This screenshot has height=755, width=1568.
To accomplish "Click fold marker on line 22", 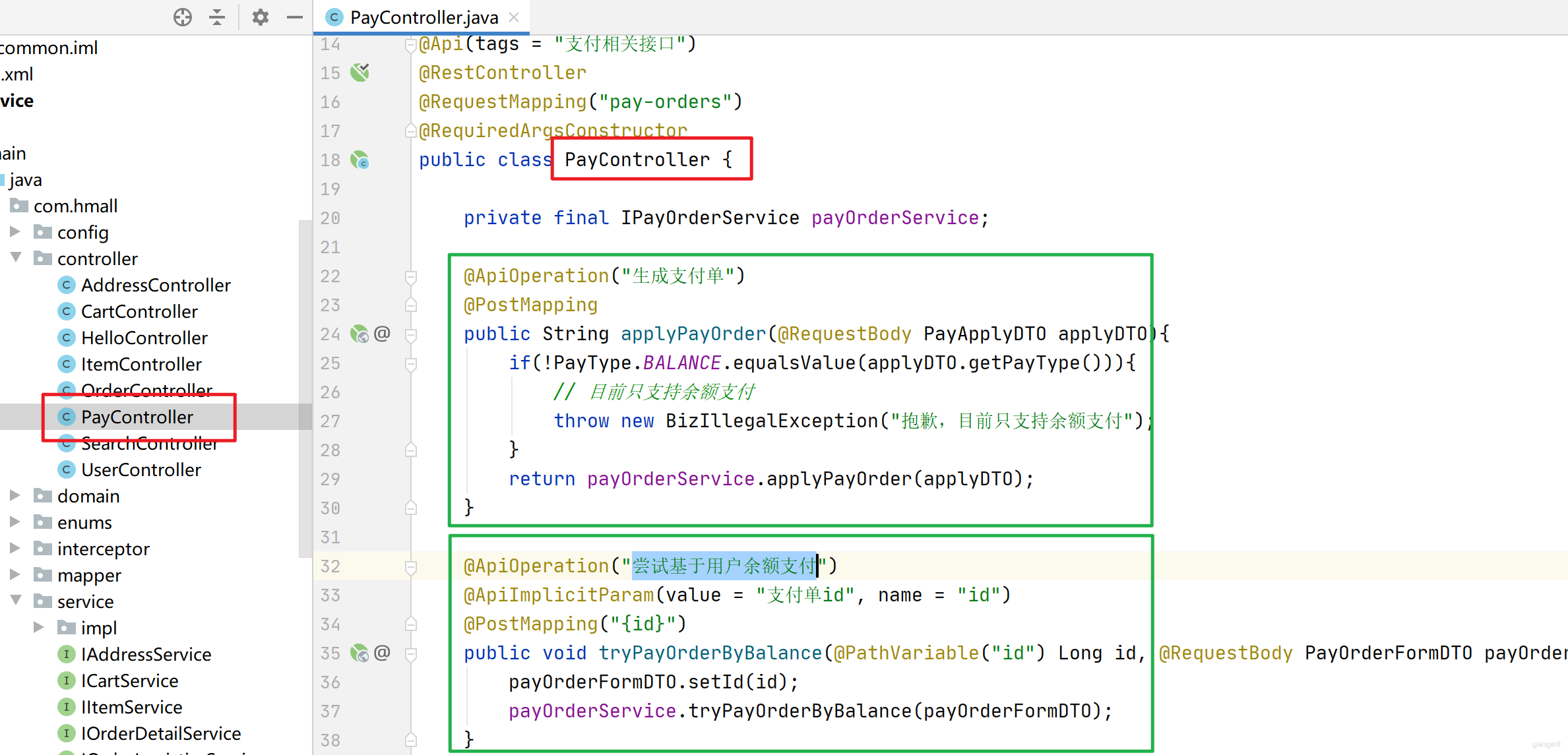I will click(410, 277).
